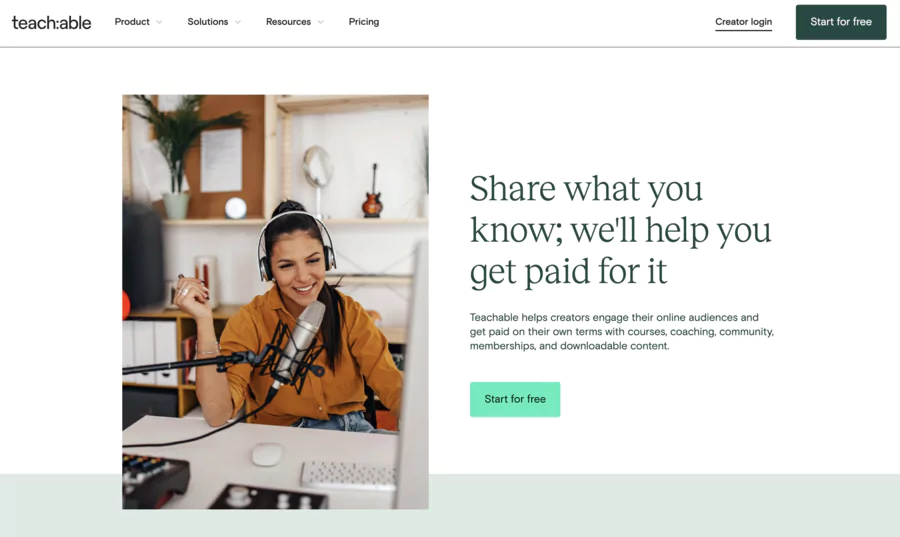Screen dimensions: 900x537
Task: Click the 'Share what you know' headline
Action: point(620,230)
